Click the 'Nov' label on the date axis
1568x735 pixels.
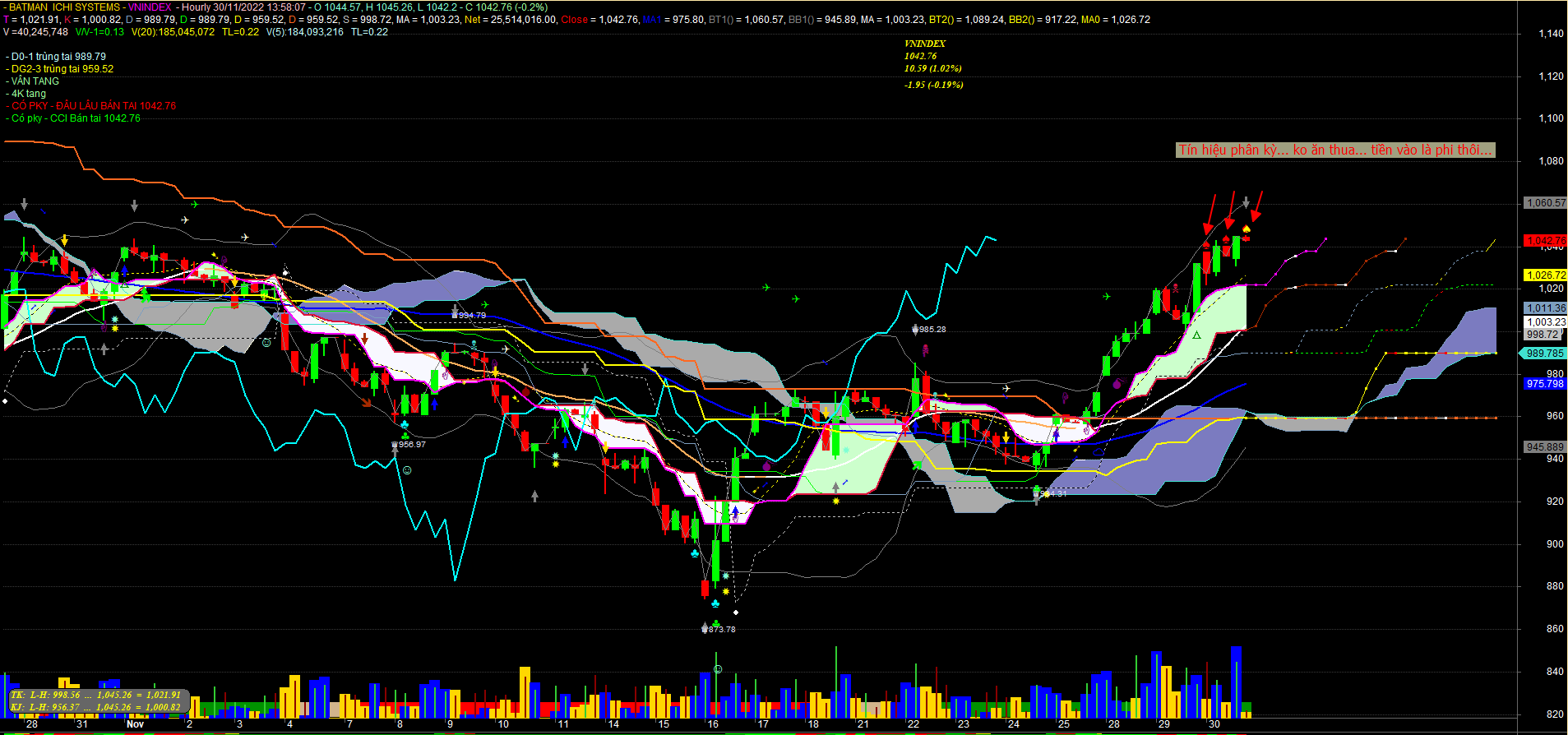point(136,724)
